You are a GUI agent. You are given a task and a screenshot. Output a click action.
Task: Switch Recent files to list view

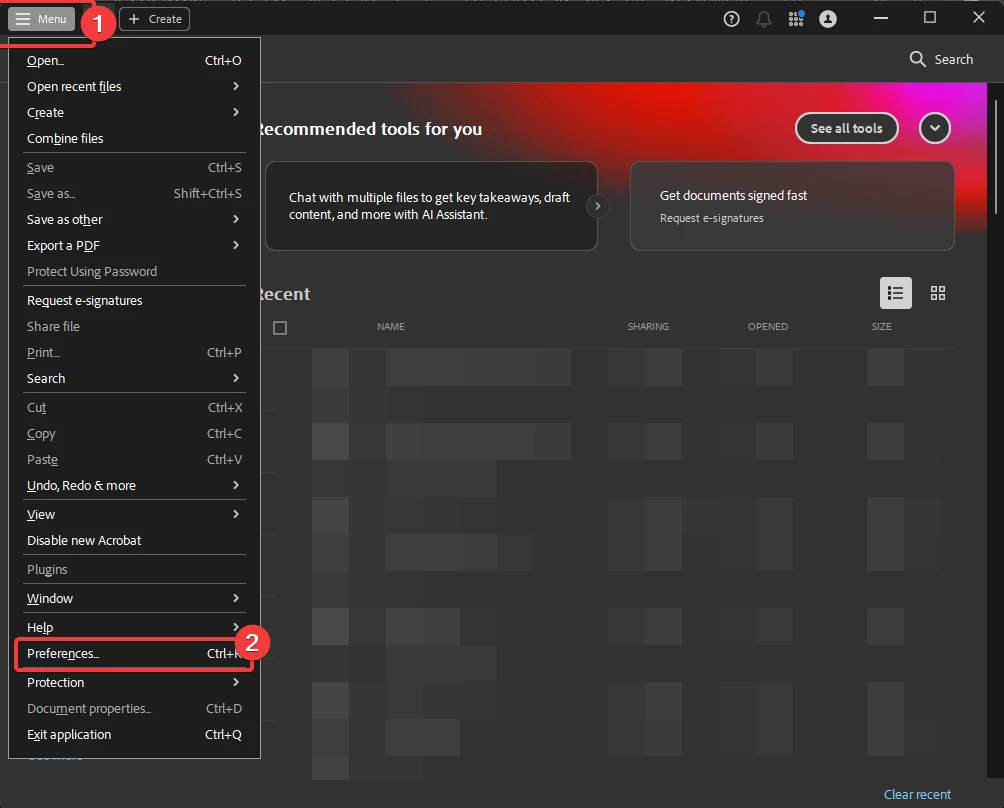895,293
